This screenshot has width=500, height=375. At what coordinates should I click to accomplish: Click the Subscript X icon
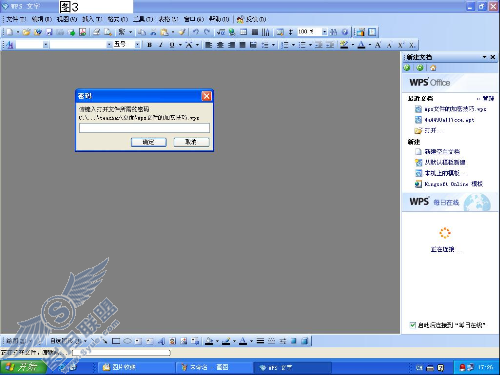tap(412, 45)
